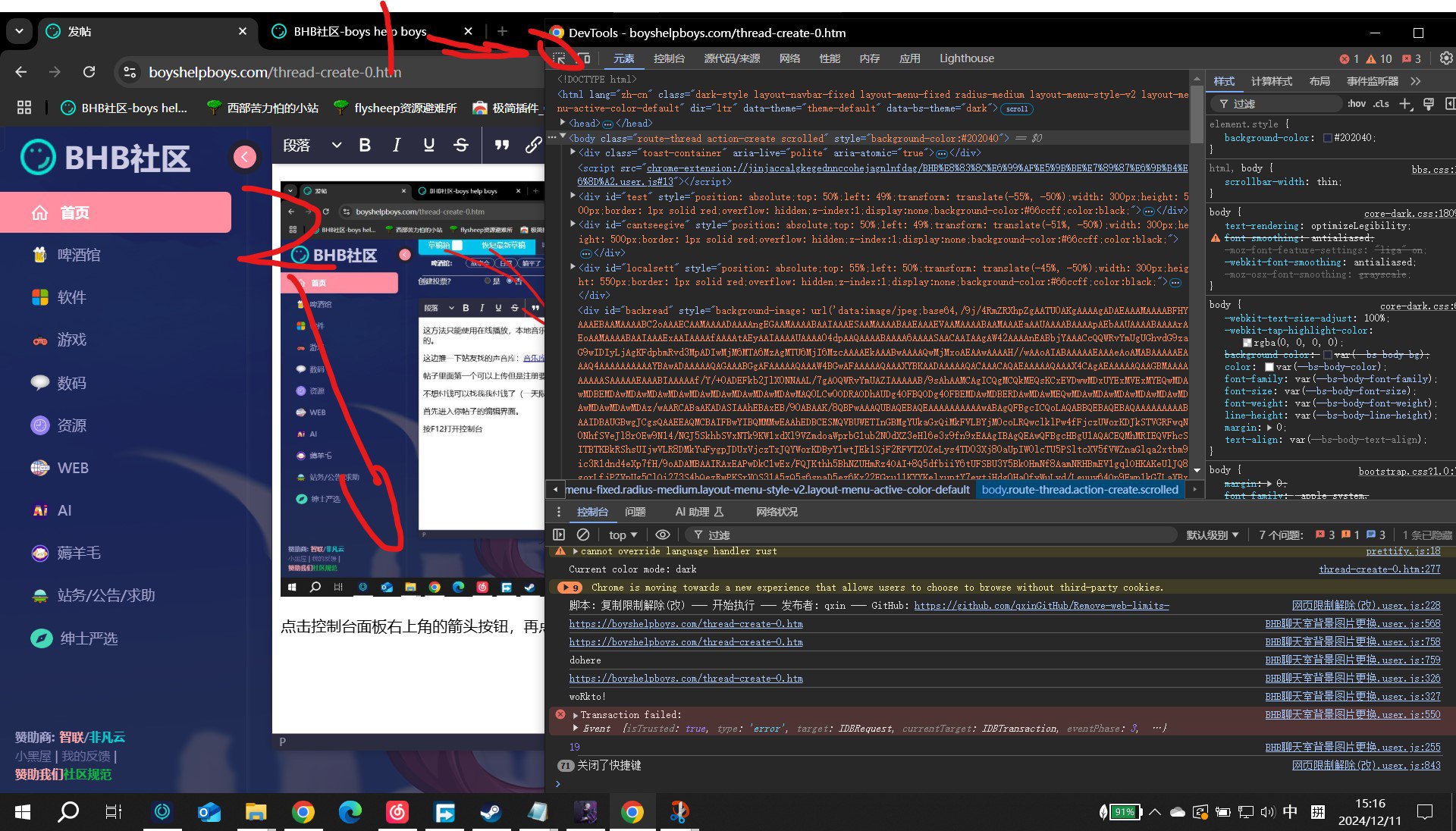Viewport: 1456px width, 831px height.
Task: Switch to 网络 tab in DevTools
Action: click(x=789, y=58)
